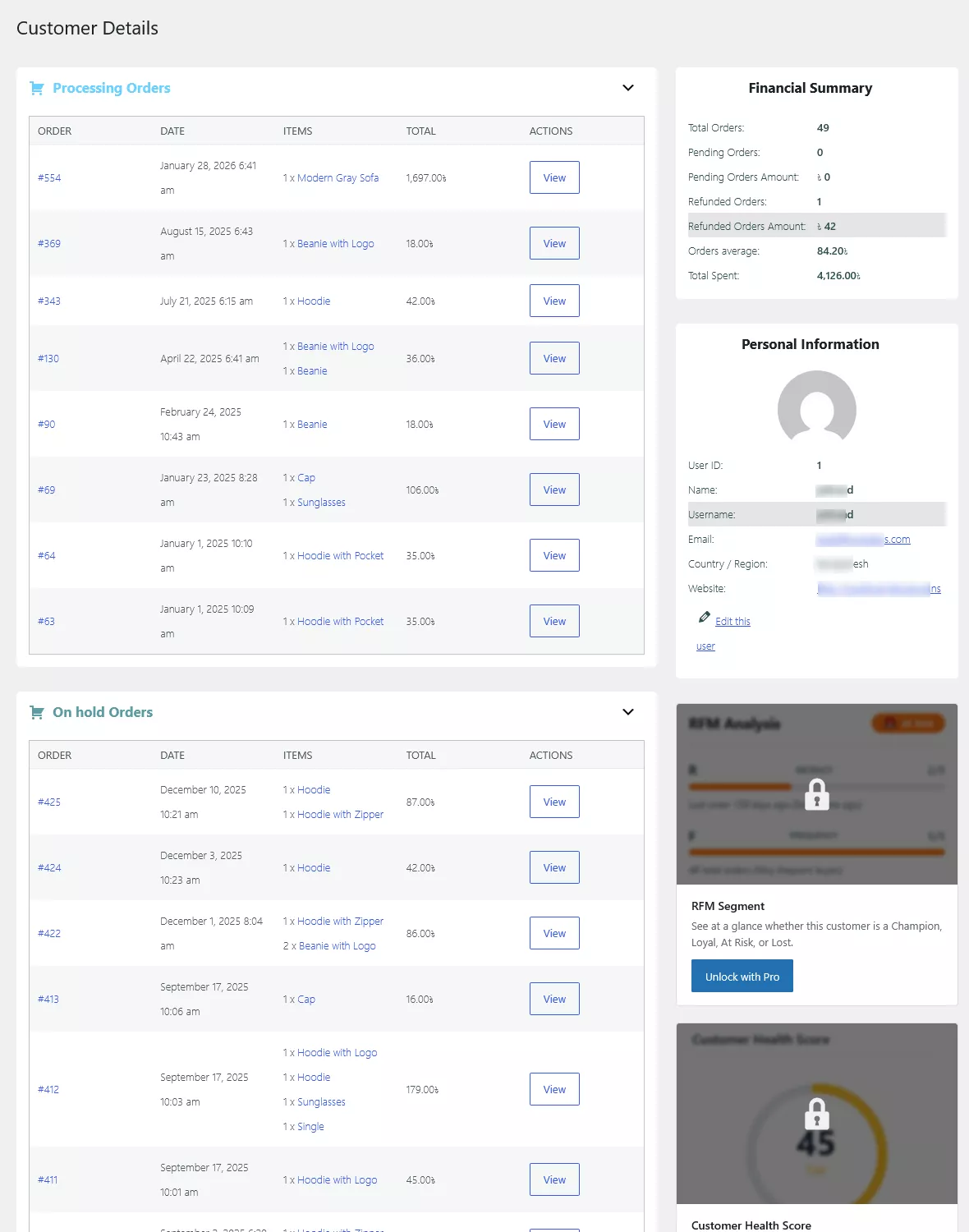Click the On hold Orders cart icon

pos(37,712)
